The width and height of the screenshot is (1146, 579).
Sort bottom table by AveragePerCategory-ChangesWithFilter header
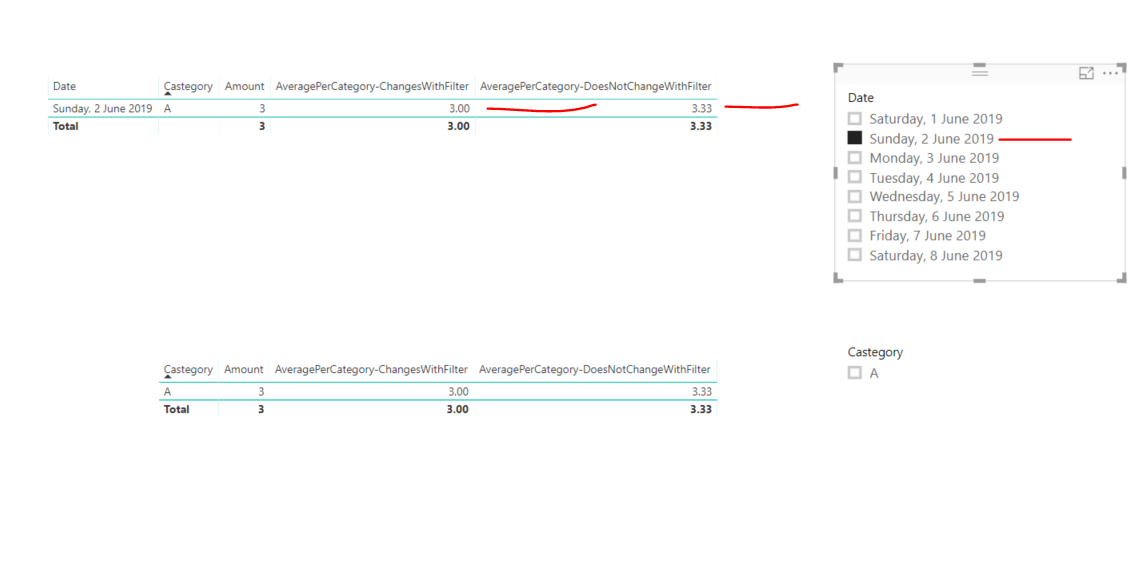(x=371, y=369)
